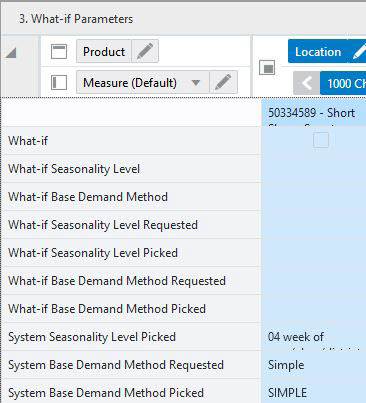
Task: Select System Base Demand Method Requested row
Action: [132, 365]
